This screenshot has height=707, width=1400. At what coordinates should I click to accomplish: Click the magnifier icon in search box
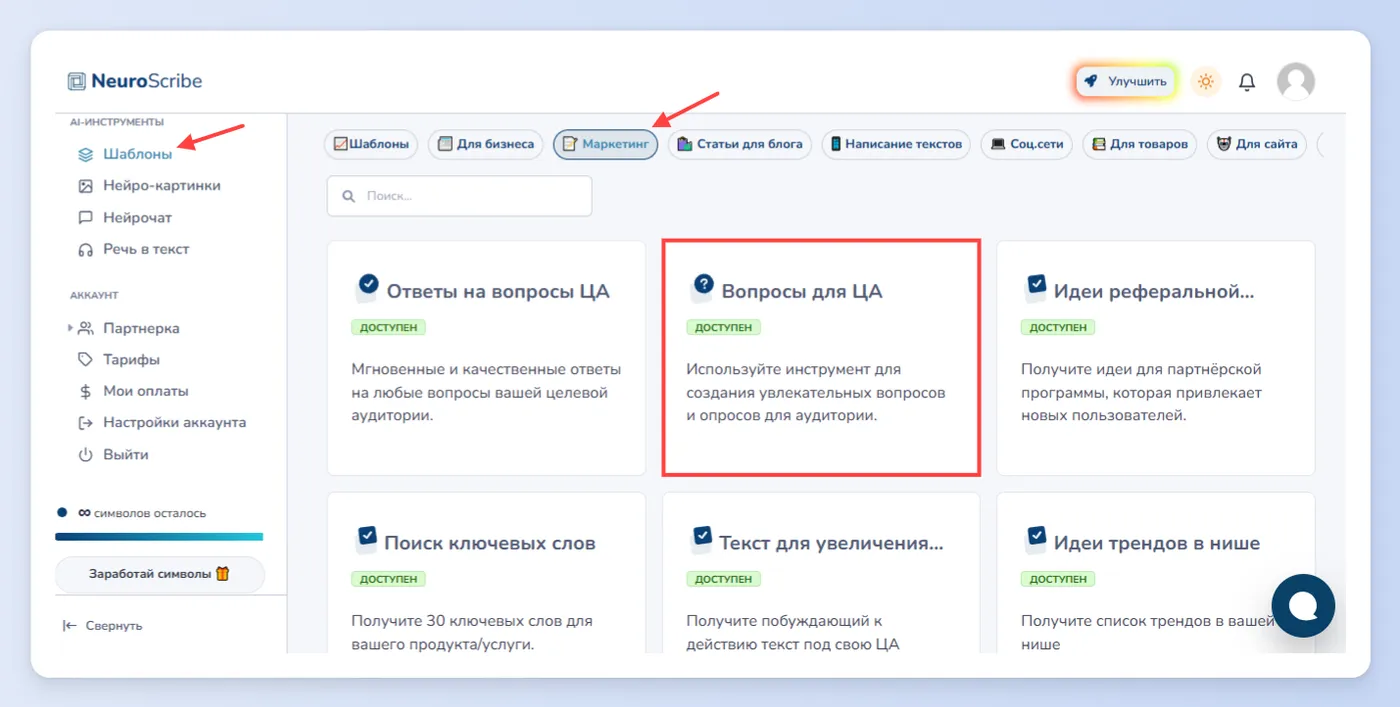(349, 196)
